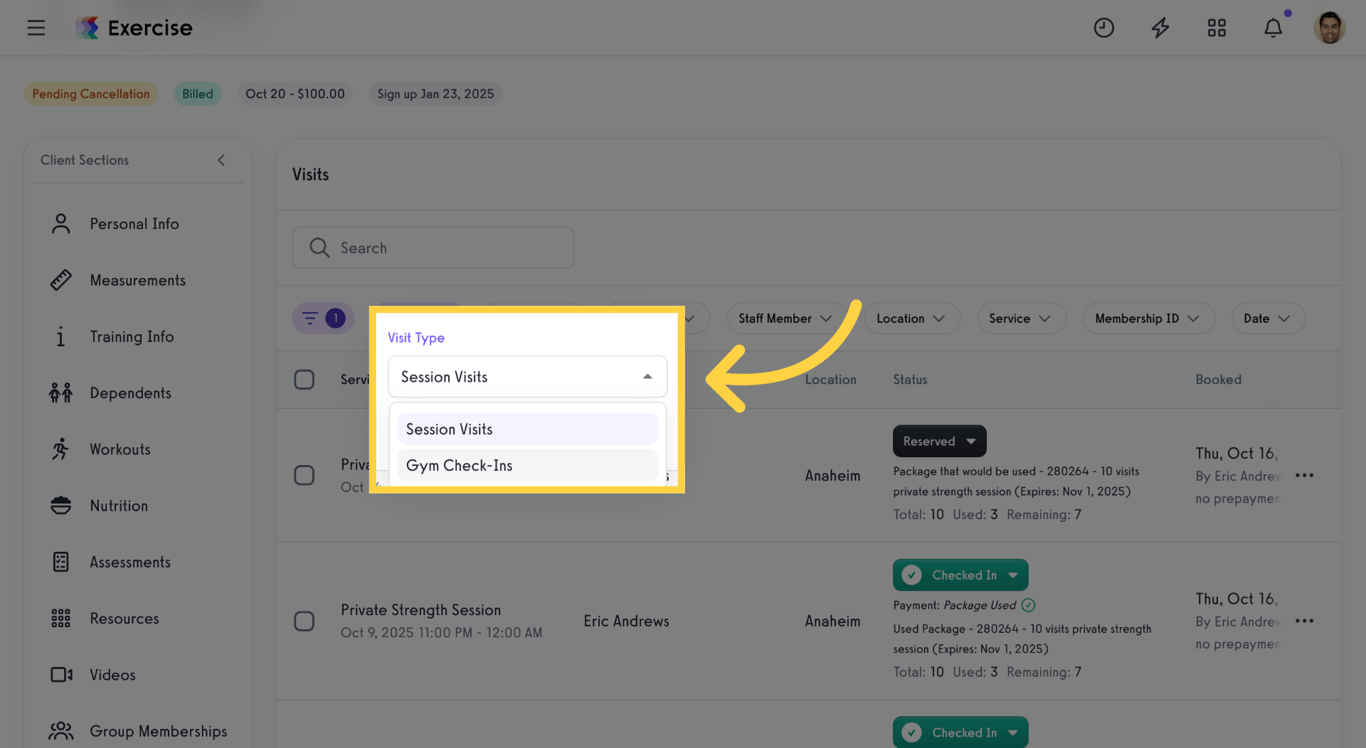The height and width of the screenshot is (748, 1366).
Task: Click Eric Andrews staff name
Action: coord(626,621)
